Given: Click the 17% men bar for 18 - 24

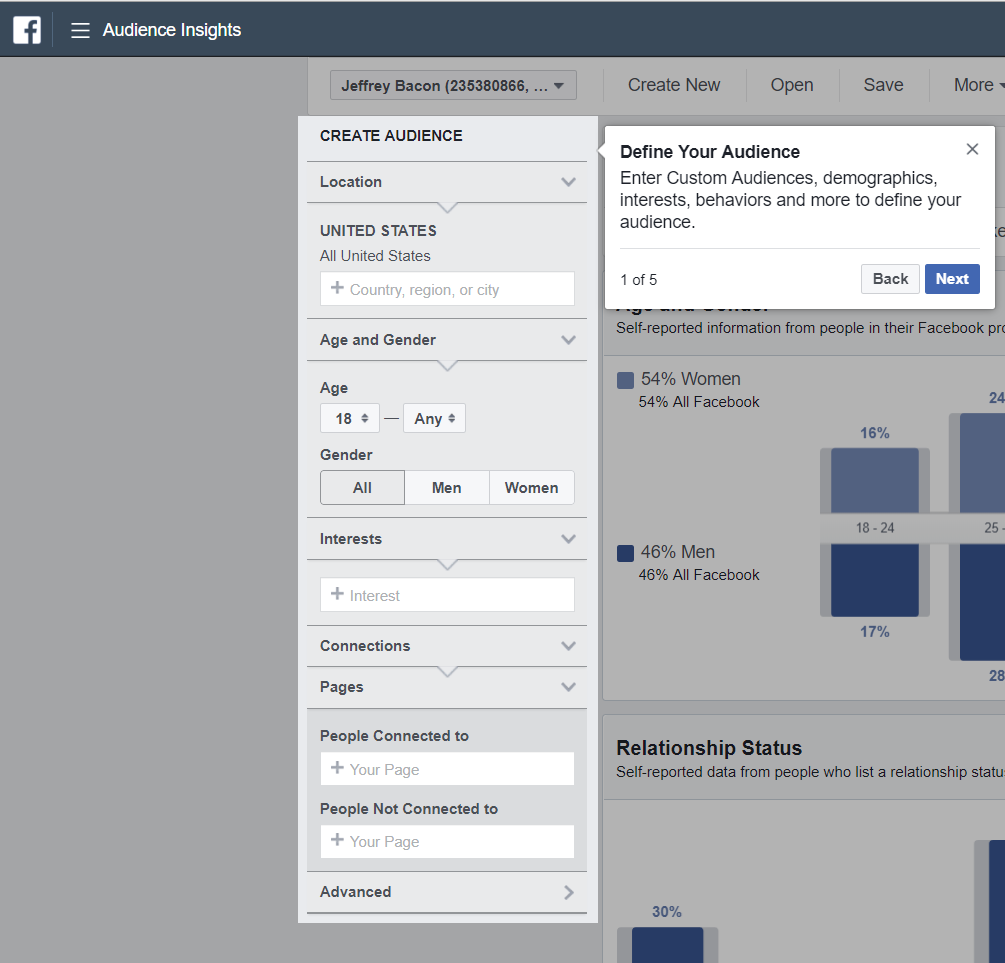Looking at the screenshot, I should 874,580.
